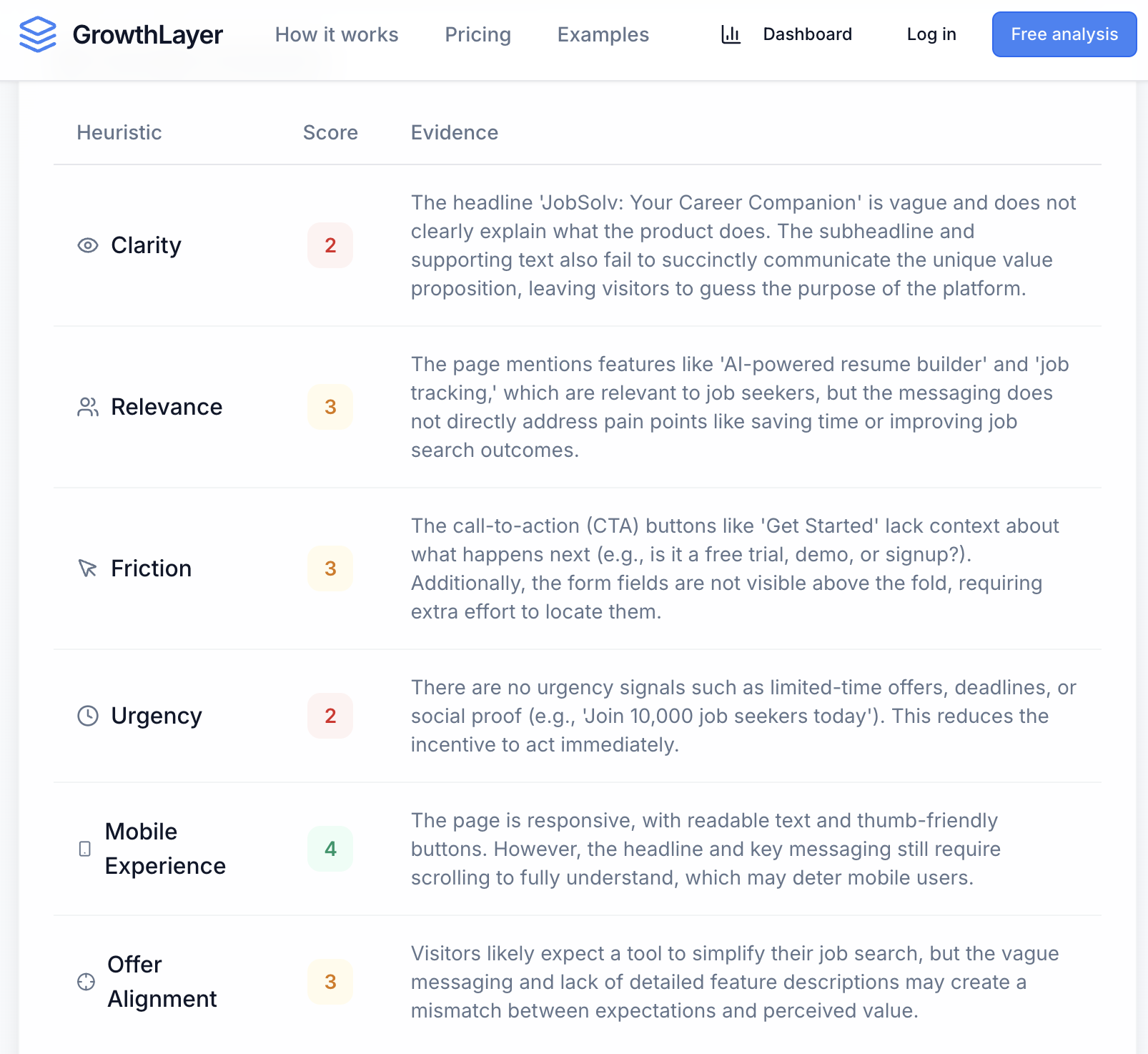Click the Urgency score badge showing 2
The height and width of the screenshot is (1054, 1148).
[x=330, y=716]
